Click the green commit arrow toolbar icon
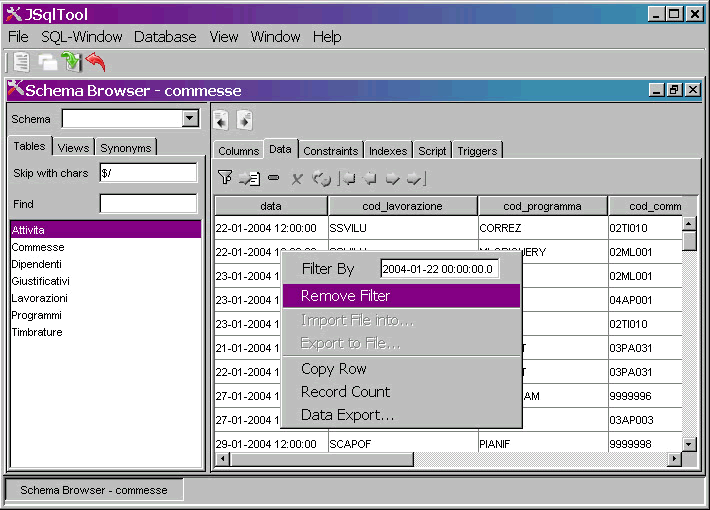The height and width of the screenshot is (510, 710). pos(72,62)
